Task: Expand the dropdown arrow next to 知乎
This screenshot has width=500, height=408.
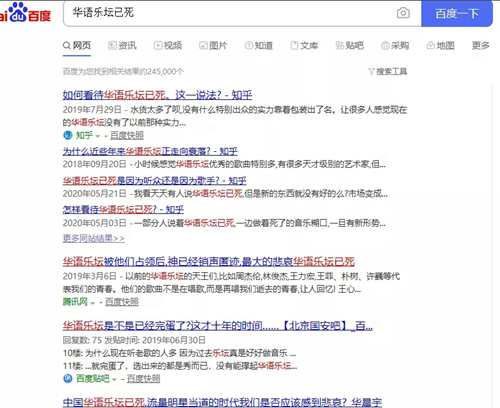Action: point(98,136)
